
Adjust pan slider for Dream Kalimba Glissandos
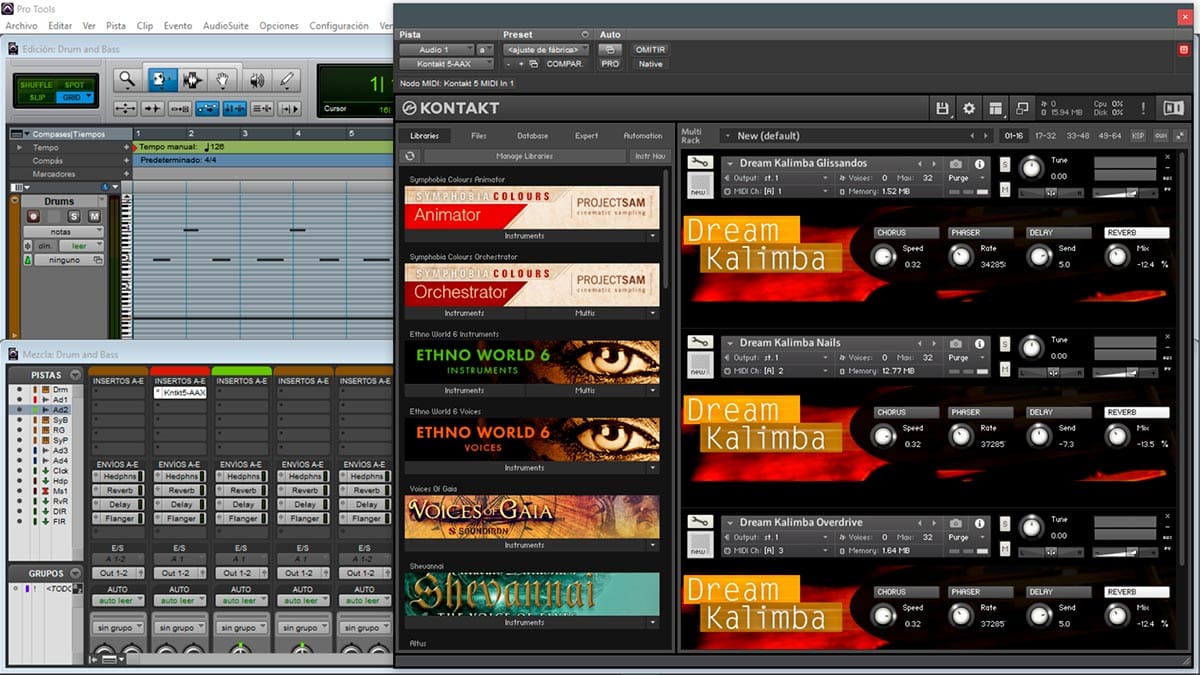(1050, 193)
